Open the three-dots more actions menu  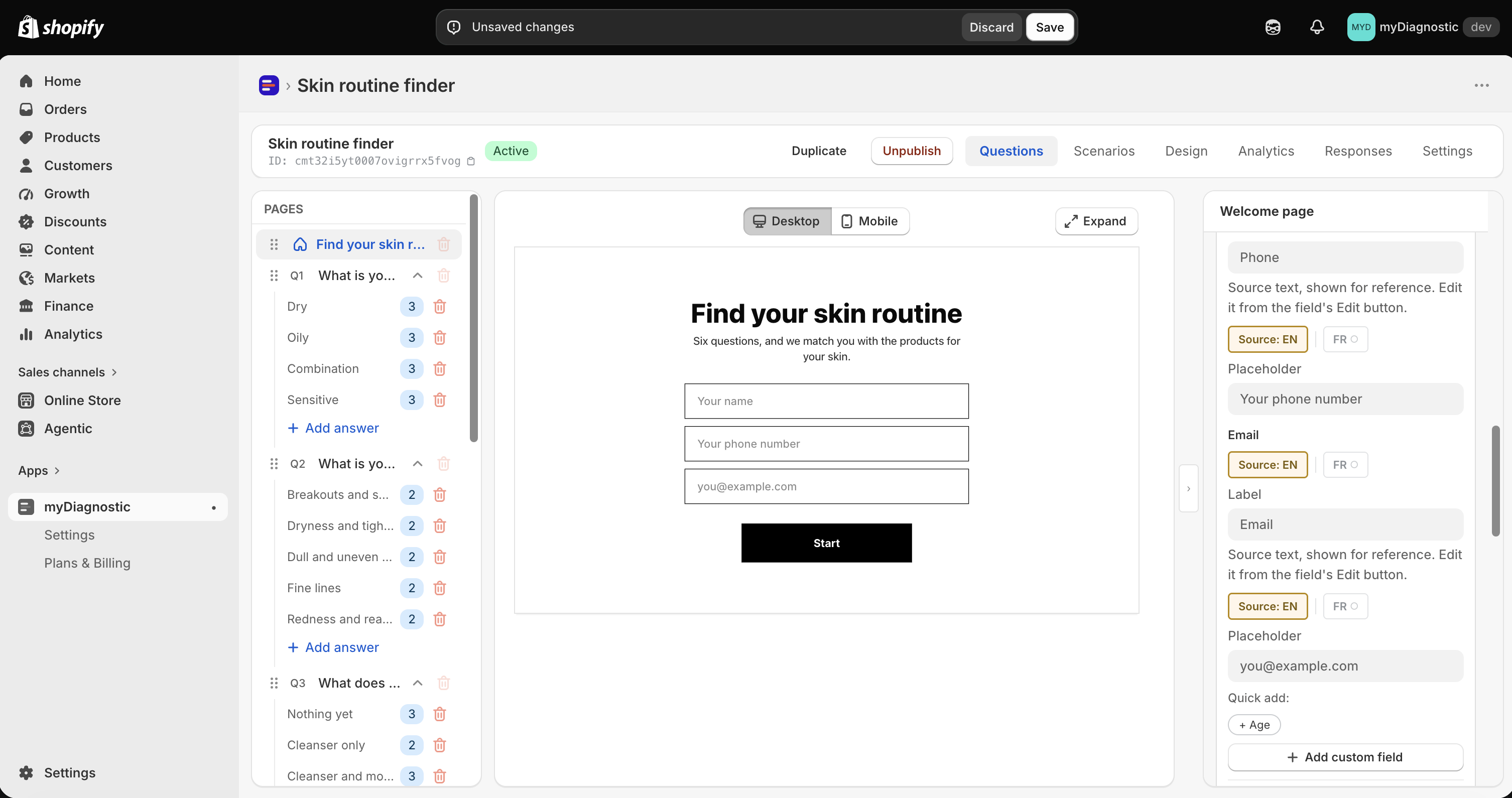point(1481,86)
